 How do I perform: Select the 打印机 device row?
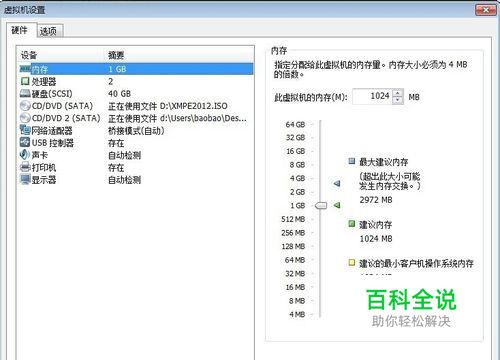point(136,168)
